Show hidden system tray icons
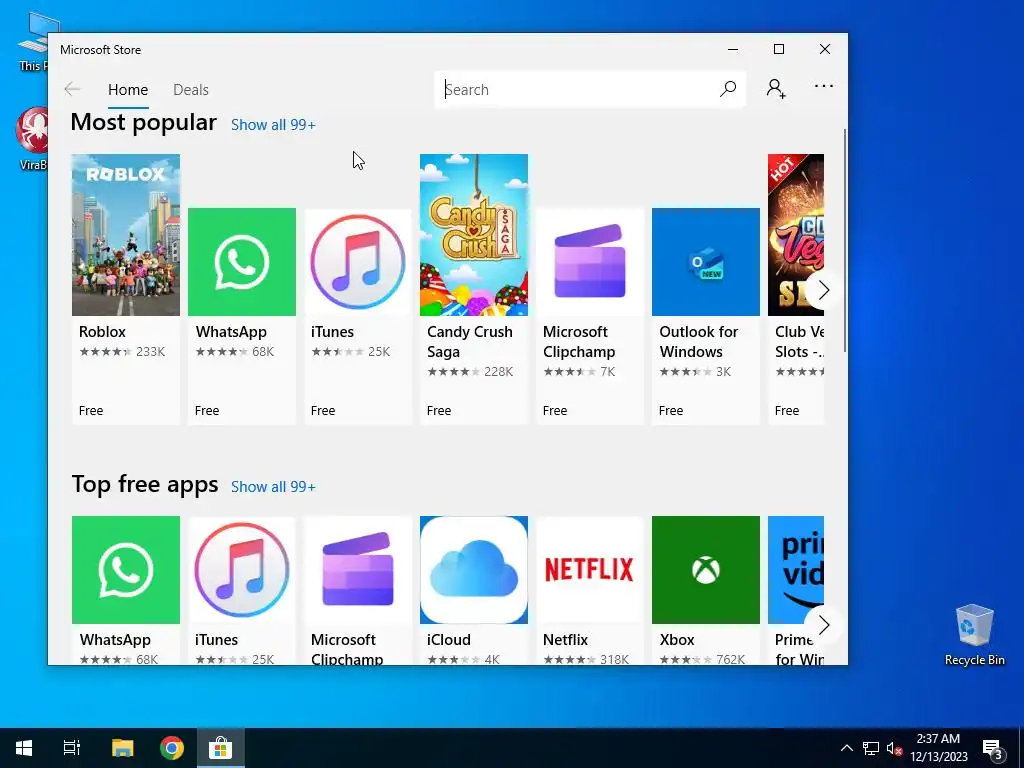The width and height of the screenshot is (1024, 768). (x=846, y=748)
